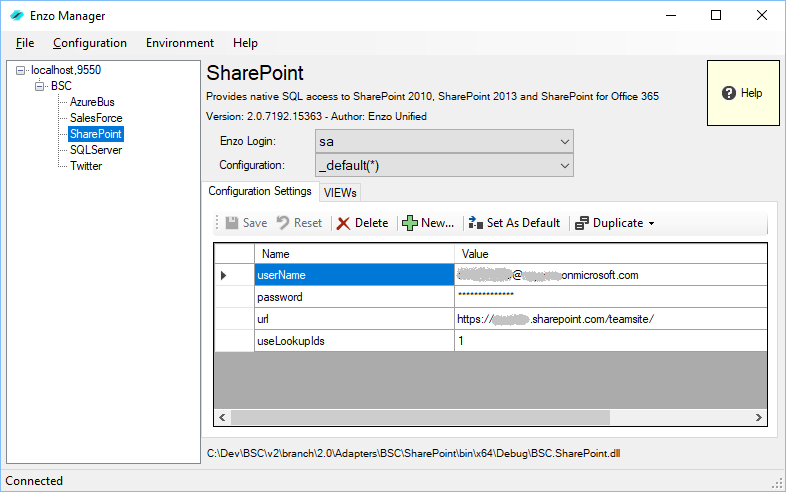Click the userName value ending onmicrosoft.com
This screenshot has height=492, width=786.
(611, 275)
